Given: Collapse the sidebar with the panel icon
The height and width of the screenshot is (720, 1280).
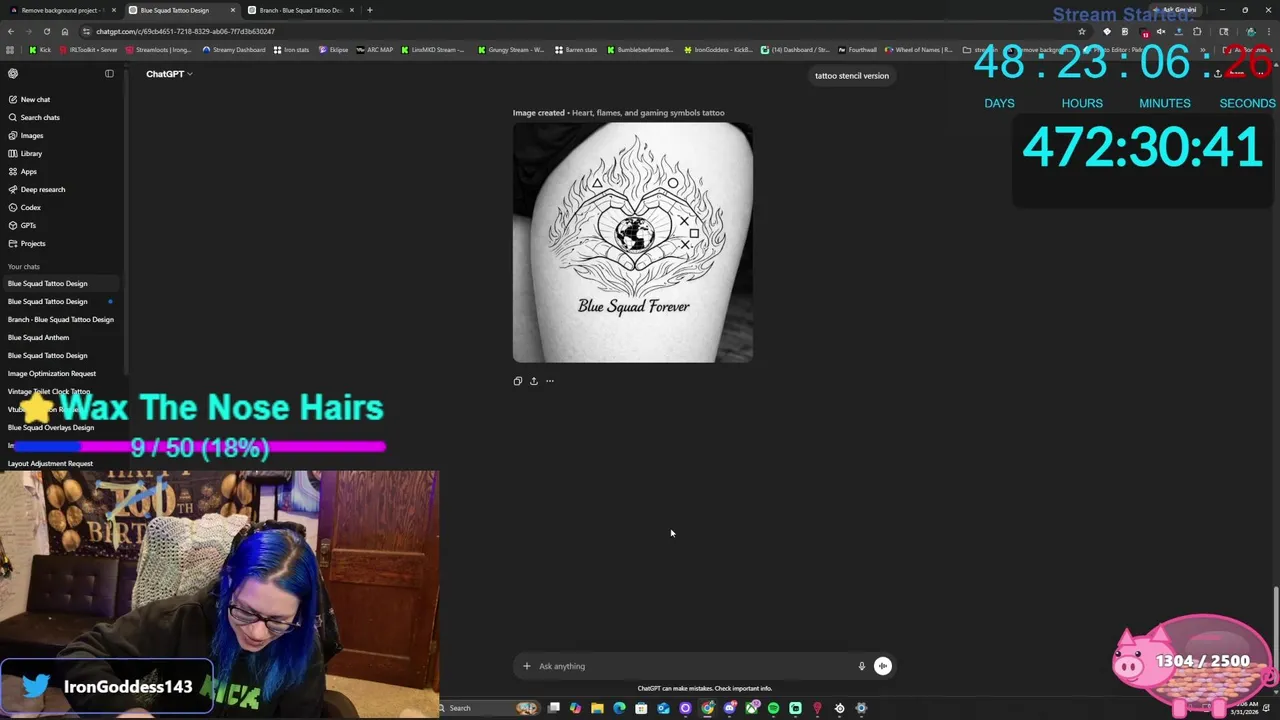Looking at the screenshot, I should [109, 73].
